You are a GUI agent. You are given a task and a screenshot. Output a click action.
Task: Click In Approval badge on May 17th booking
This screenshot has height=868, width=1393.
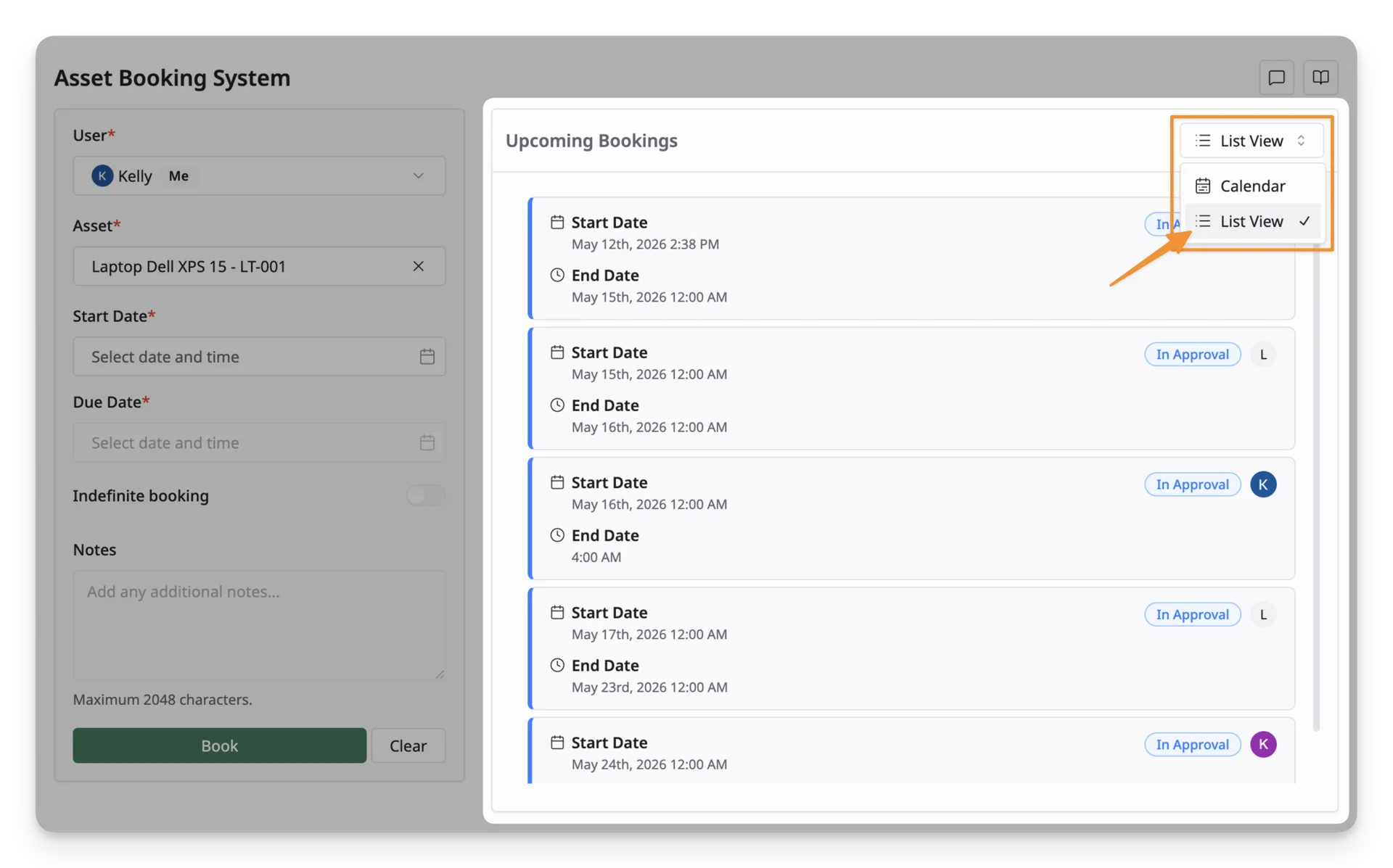click(x=1192, y=615)
